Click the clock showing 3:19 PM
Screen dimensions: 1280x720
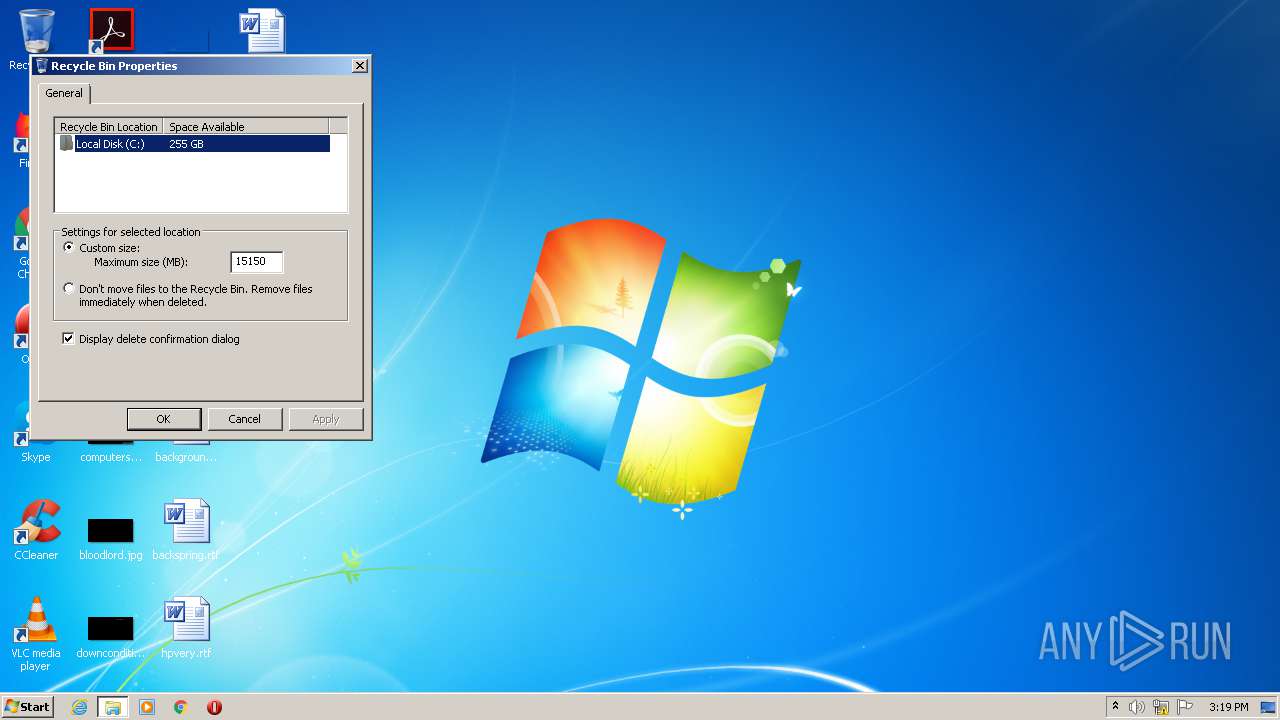point(1228,707)
